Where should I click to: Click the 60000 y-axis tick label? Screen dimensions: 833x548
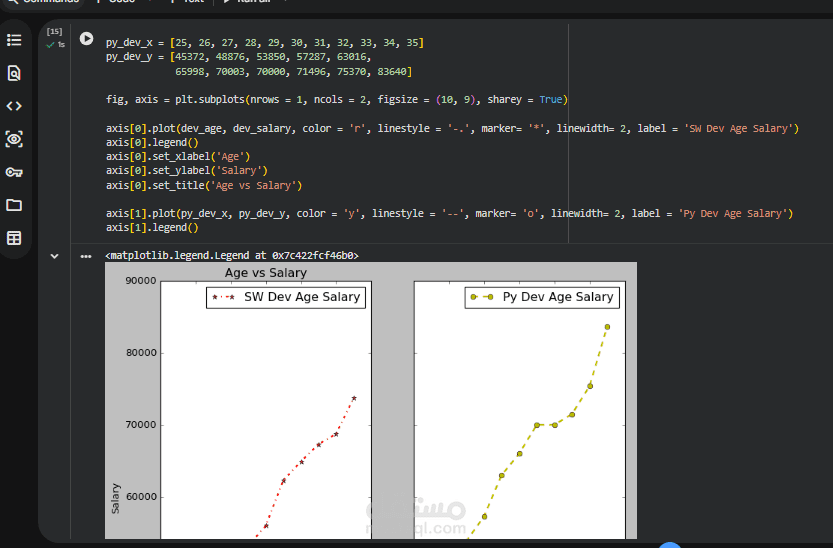141,497
